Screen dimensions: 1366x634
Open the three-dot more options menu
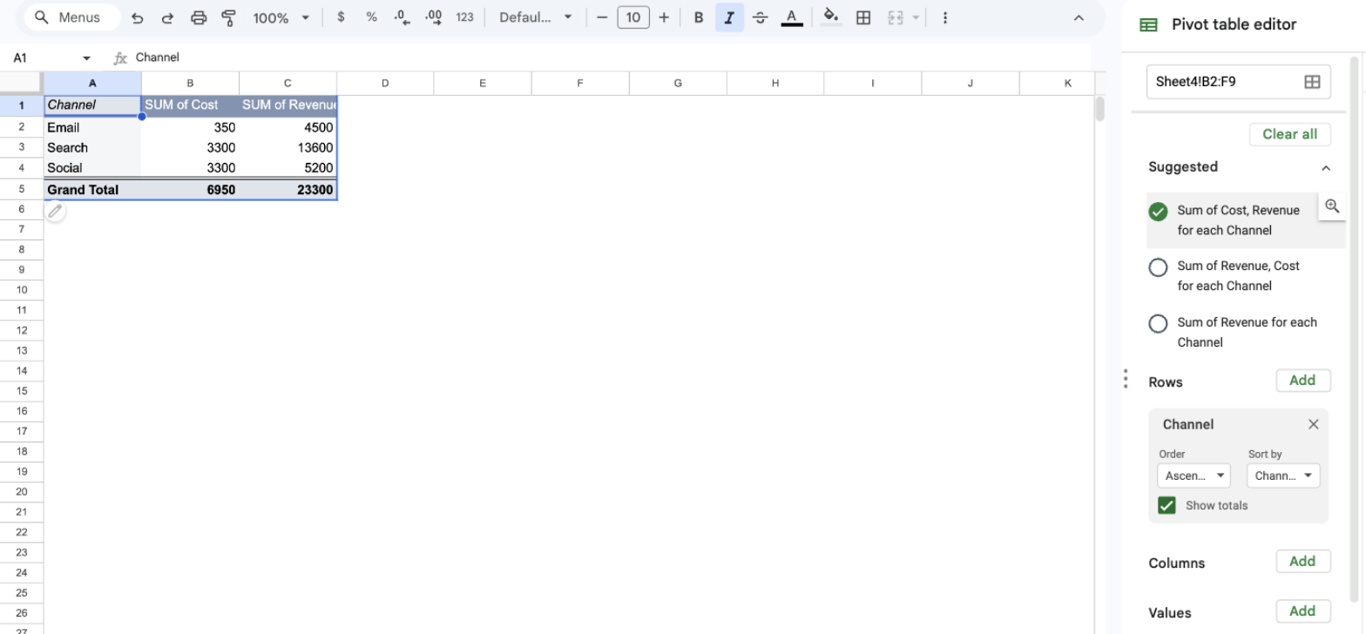click(945, 18)
